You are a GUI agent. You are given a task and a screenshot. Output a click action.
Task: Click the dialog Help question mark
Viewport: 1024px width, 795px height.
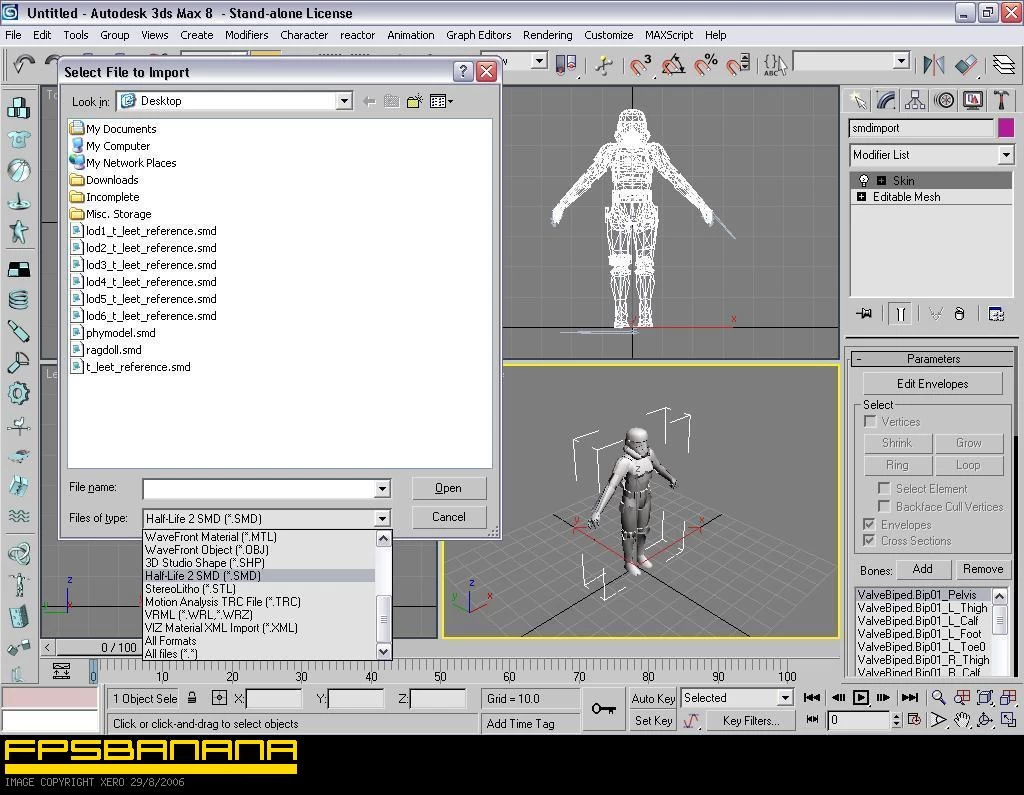[x=463, y=71]
